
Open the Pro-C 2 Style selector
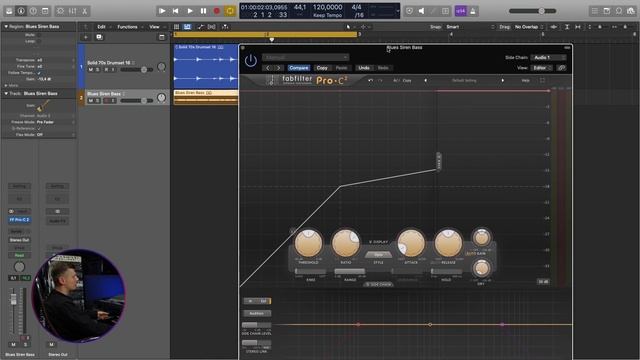point(378,255)
